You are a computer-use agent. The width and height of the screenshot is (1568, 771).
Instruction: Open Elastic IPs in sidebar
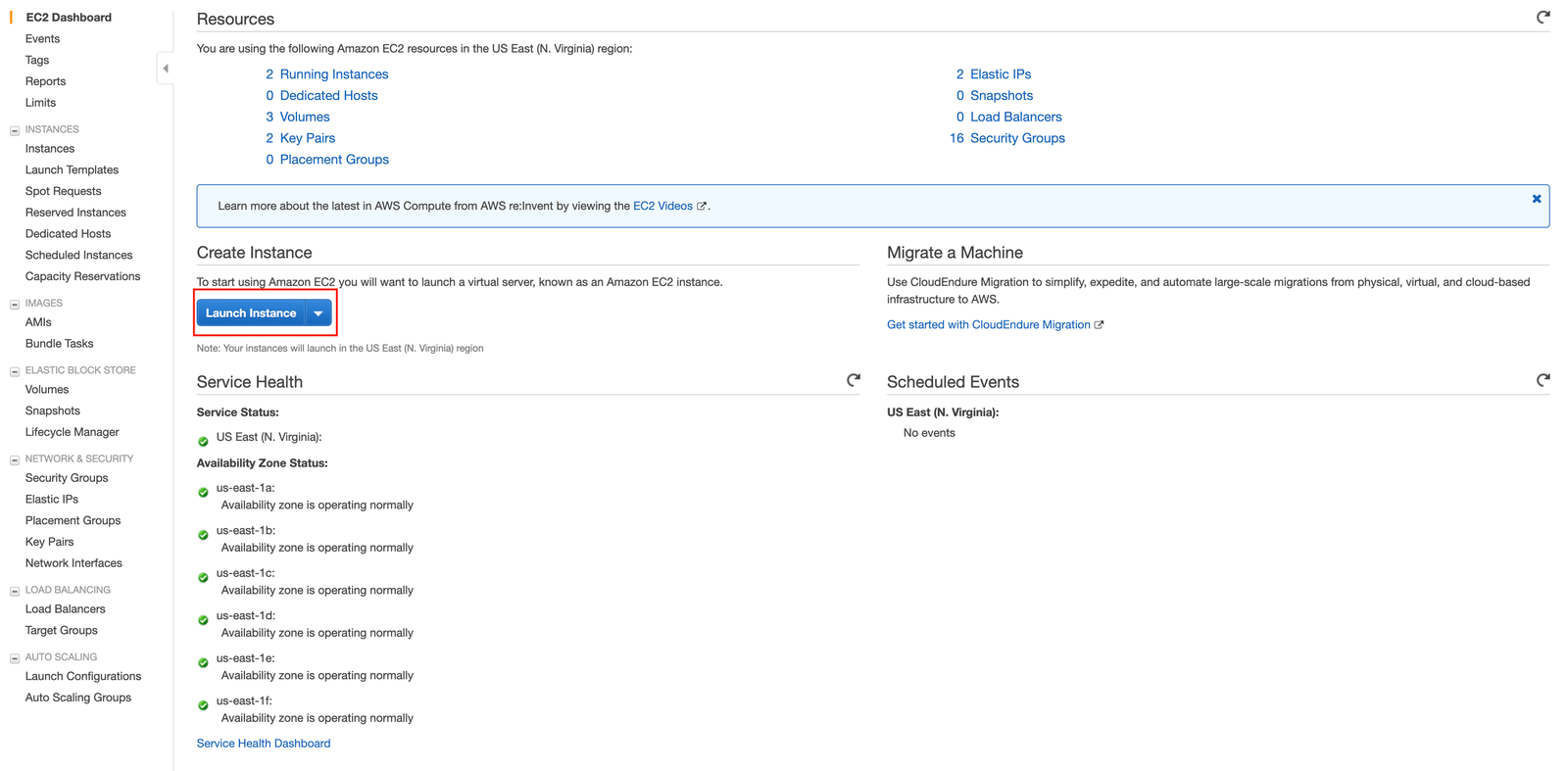[52, 500]
